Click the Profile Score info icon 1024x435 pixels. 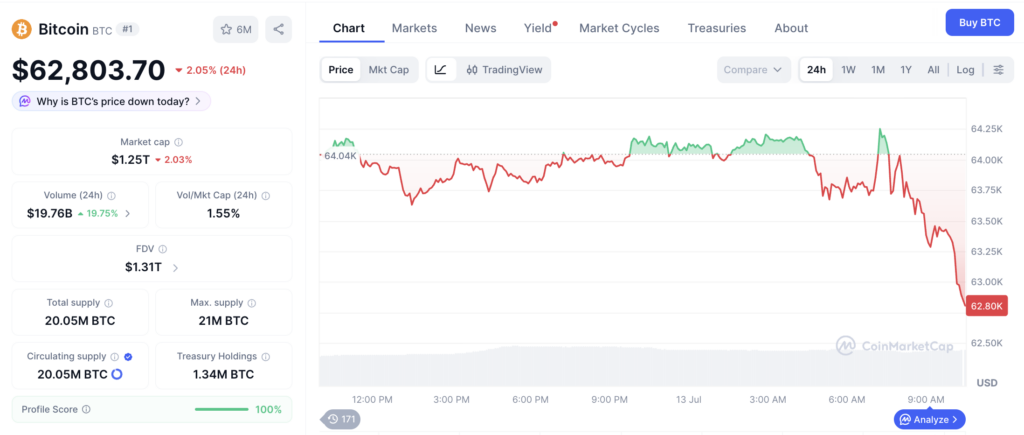point(86,410)
